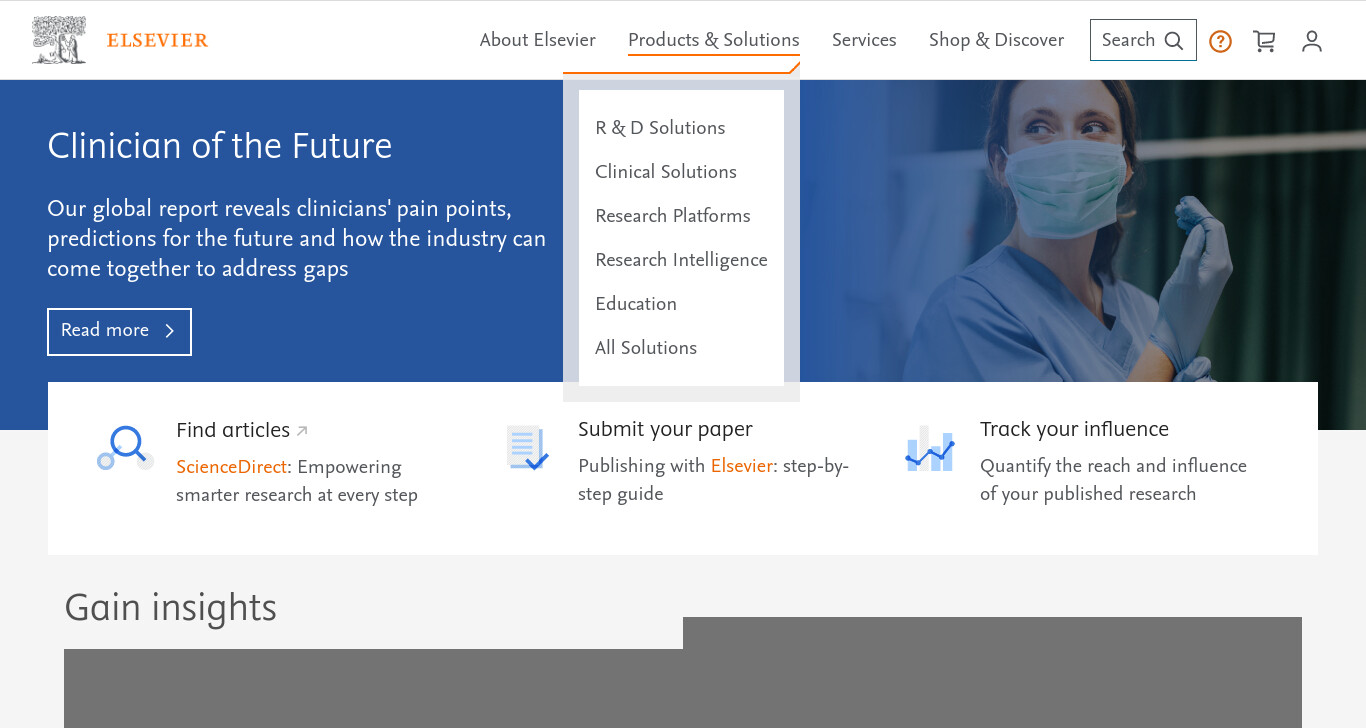This screenshot has width=1366, height=728.
Task: Click the Find articles magnifier icon
Action: [125, 448]
